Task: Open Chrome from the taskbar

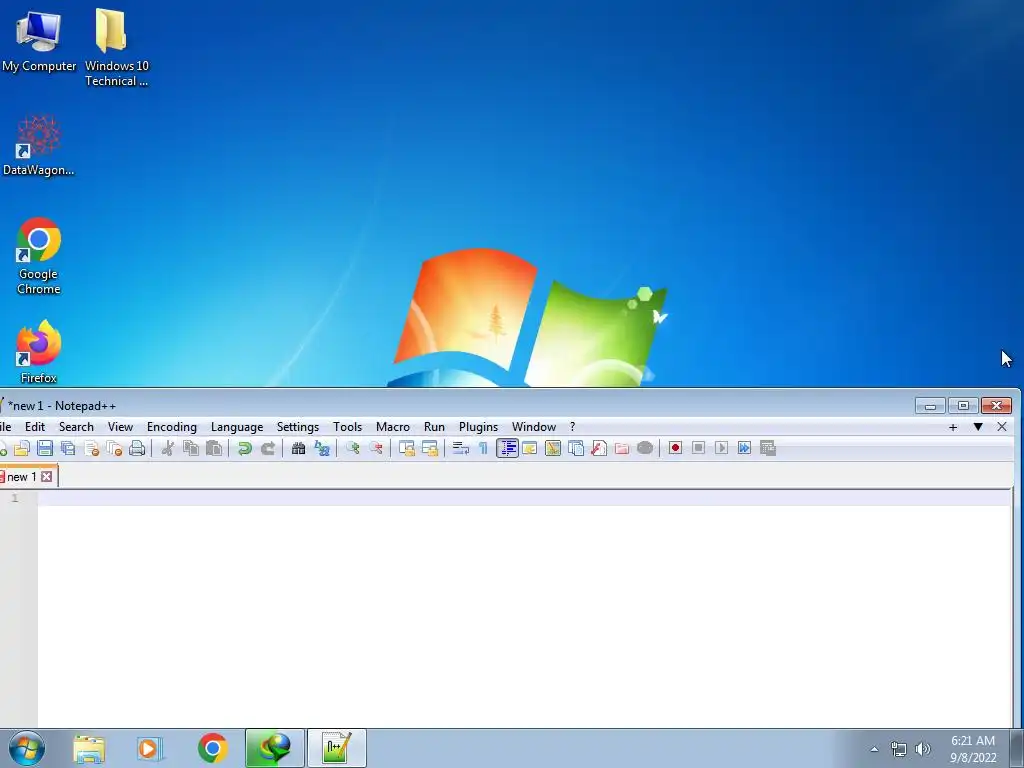Action: (x=212, y=748)
